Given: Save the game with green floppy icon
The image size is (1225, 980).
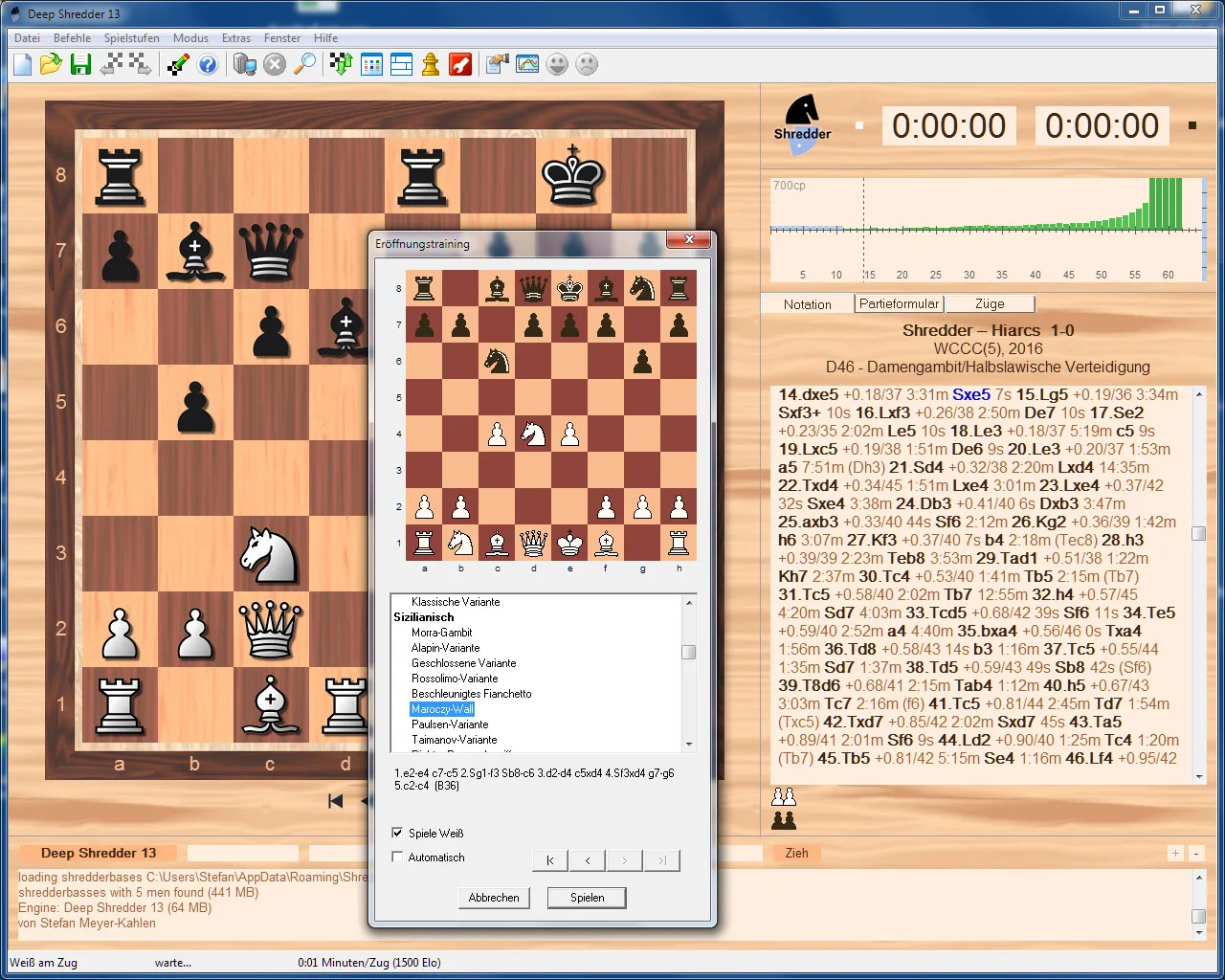Looking at the screenshot, I should click(x=81, y=64).
